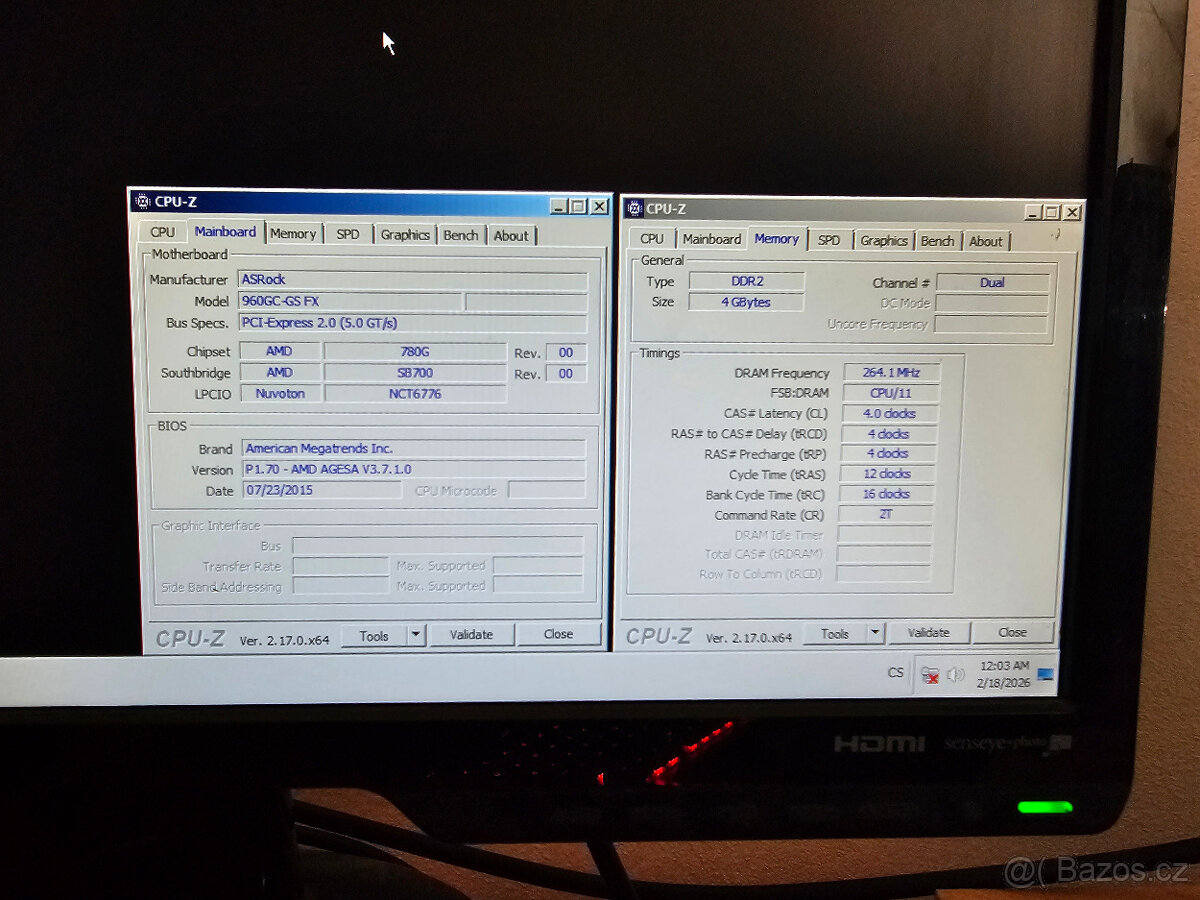Switch to the SPD tab in left window
Viewport: 1200px width, 900px height.
[348, 233]
